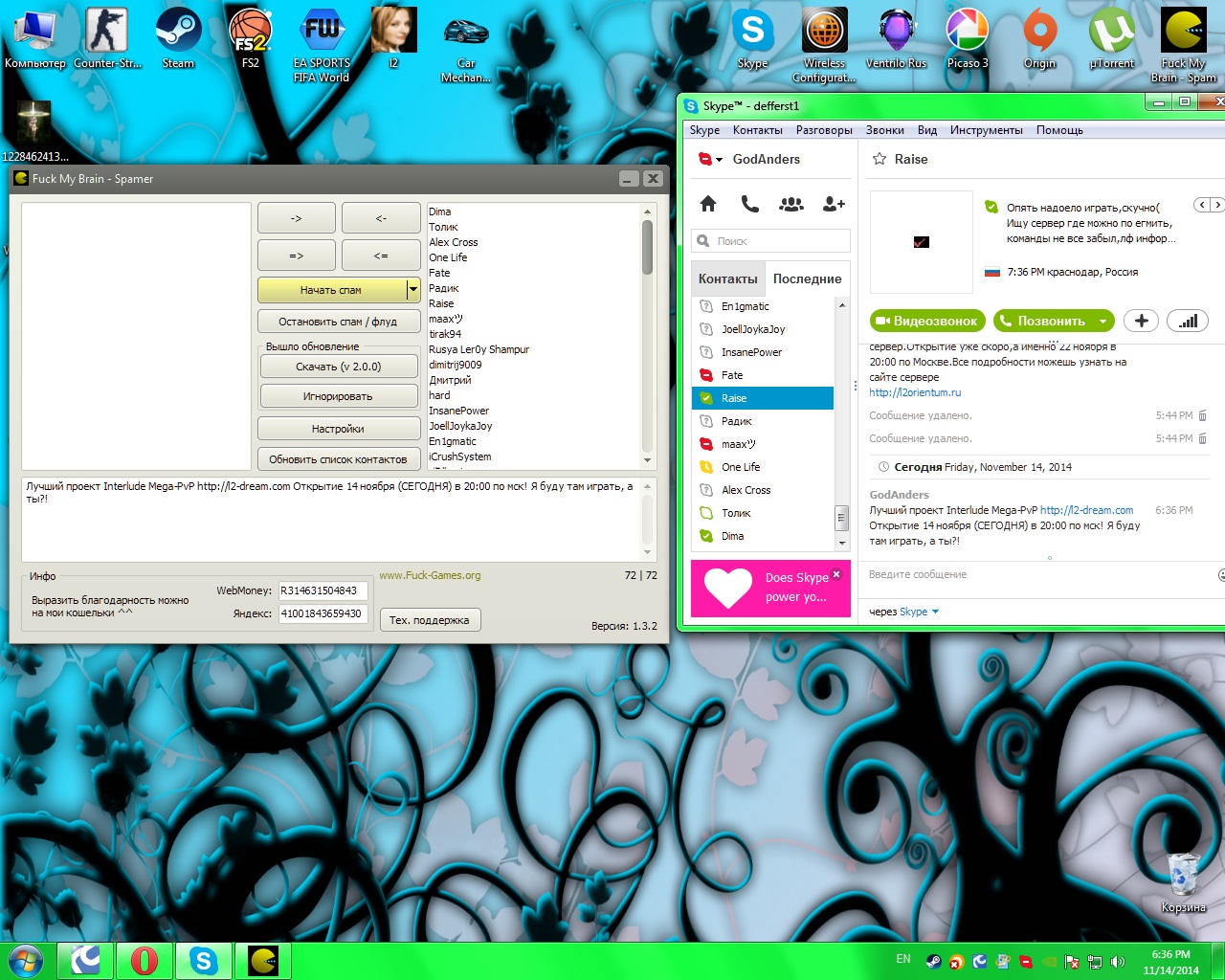
Task: Open the Звонки menu
Action: (x=884, y=130)
